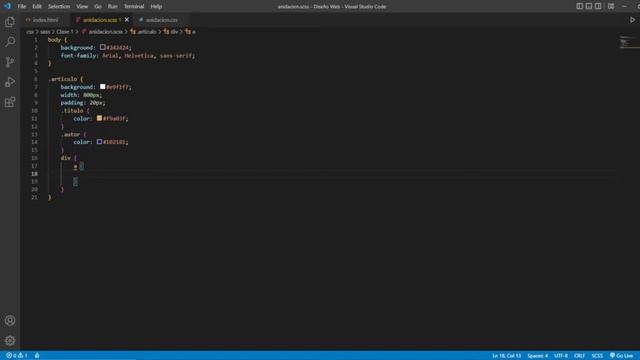640x360 pixels.
Task: Click line number 1 in gutter
Action: click(x=36, y=40)
